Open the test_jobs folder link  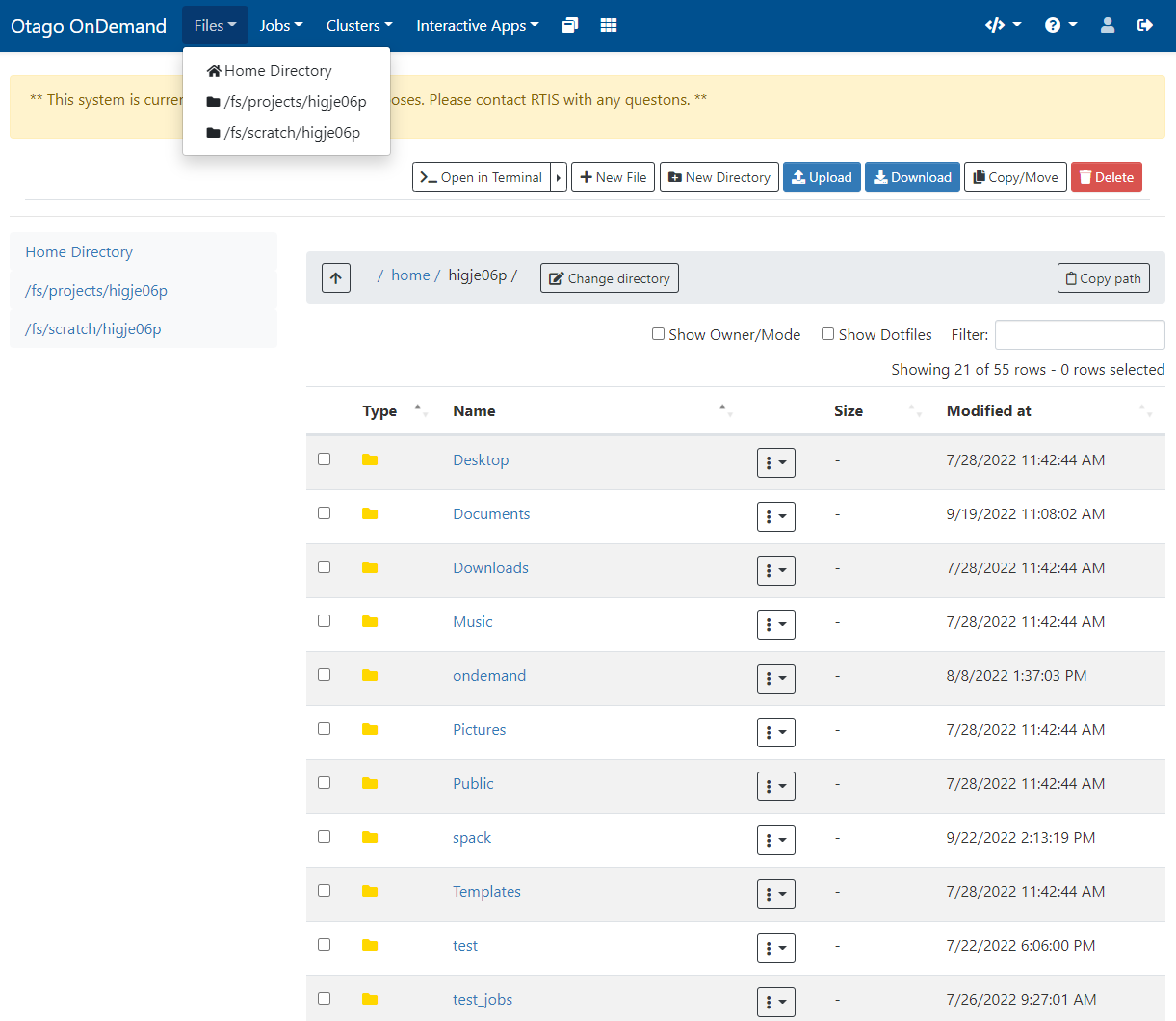[482, 999]
